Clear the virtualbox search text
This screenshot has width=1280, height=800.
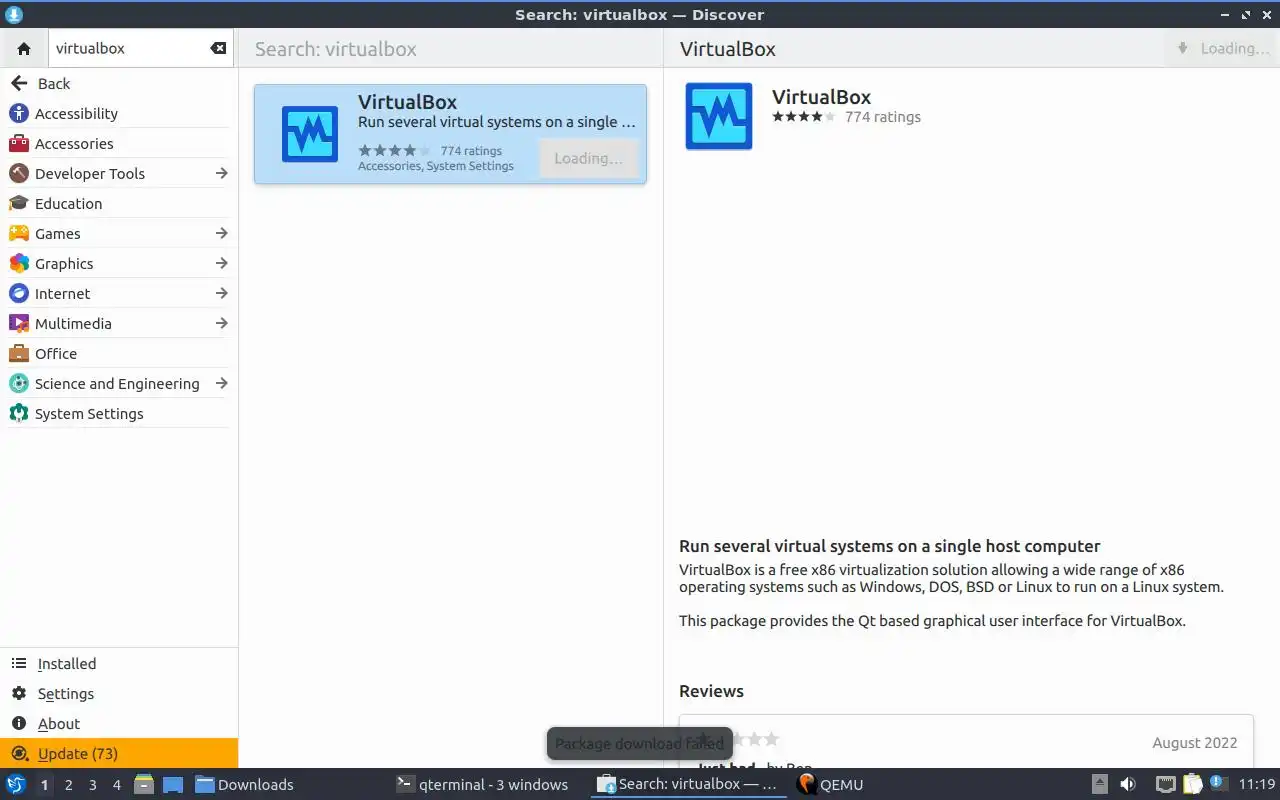(x=218, y=48)
